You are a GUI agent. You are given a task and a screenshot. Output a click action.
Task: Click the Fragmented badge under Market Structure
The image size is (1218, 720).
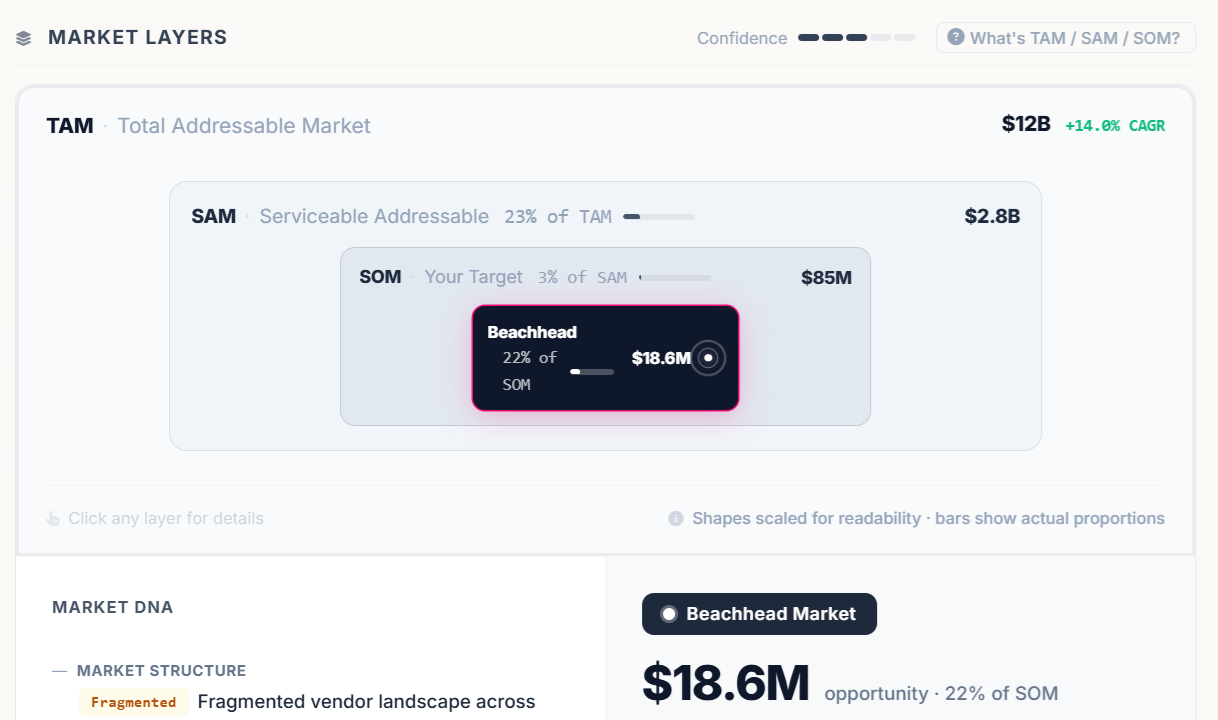tap(133, 701)
